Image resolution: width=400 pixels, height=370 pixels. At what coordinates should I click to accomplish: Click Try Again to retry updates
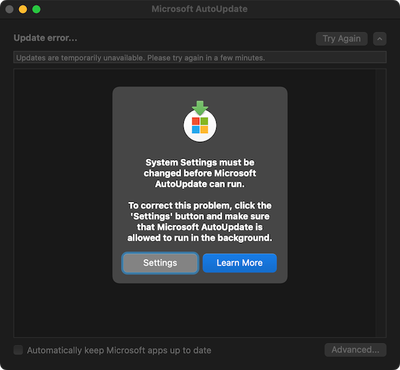(342, 39)
